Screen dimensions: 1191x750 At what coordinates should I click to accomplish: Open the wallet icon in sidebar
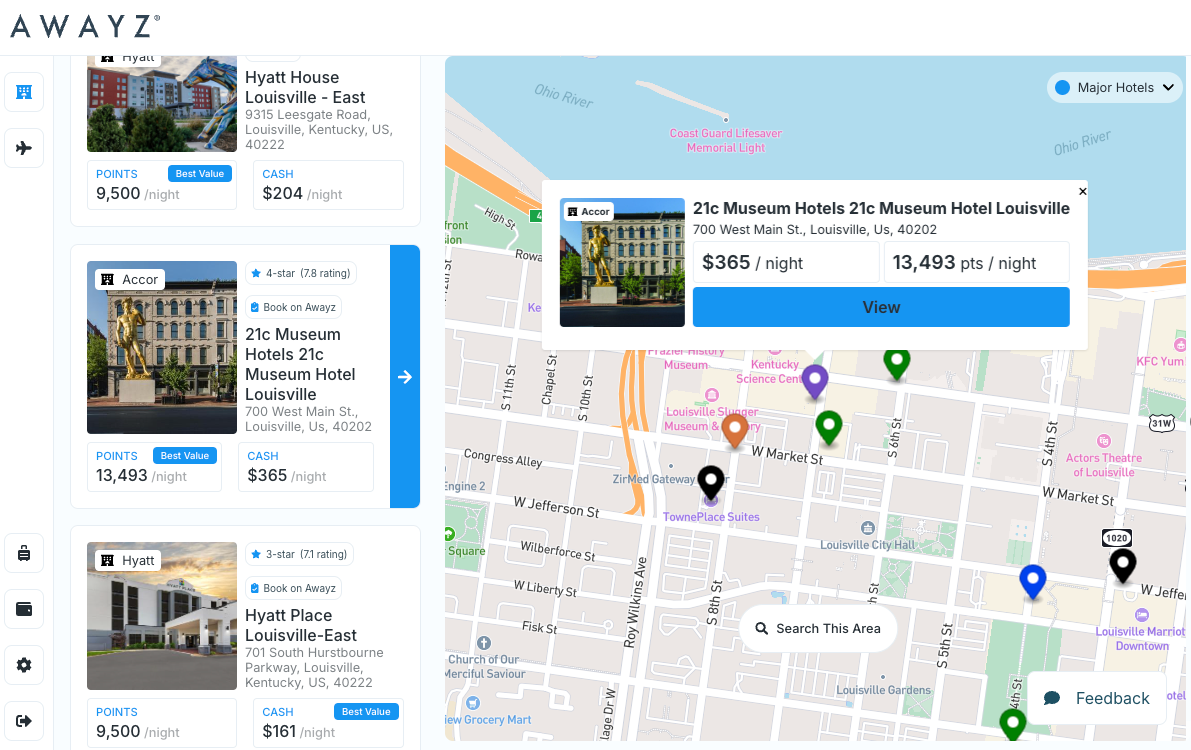24,608
